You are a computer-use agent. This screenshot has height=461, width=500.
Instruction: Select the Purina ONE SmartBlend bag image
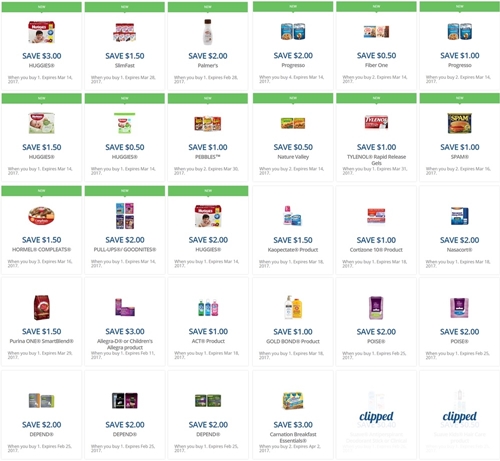[x=42, y=308]
